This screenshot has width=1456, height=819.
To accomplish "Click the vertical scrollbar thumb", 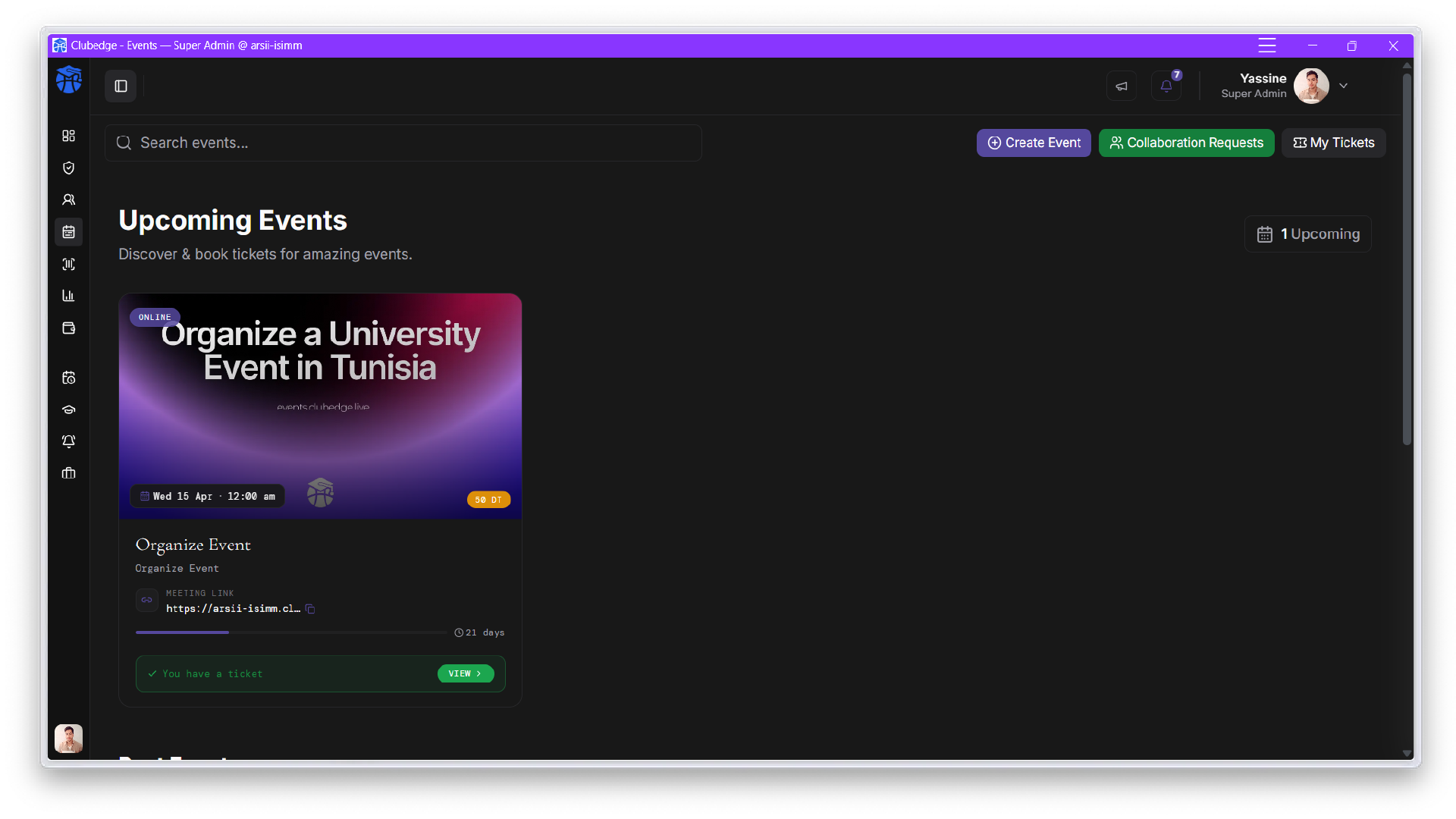I will [x=1407, y=259].
